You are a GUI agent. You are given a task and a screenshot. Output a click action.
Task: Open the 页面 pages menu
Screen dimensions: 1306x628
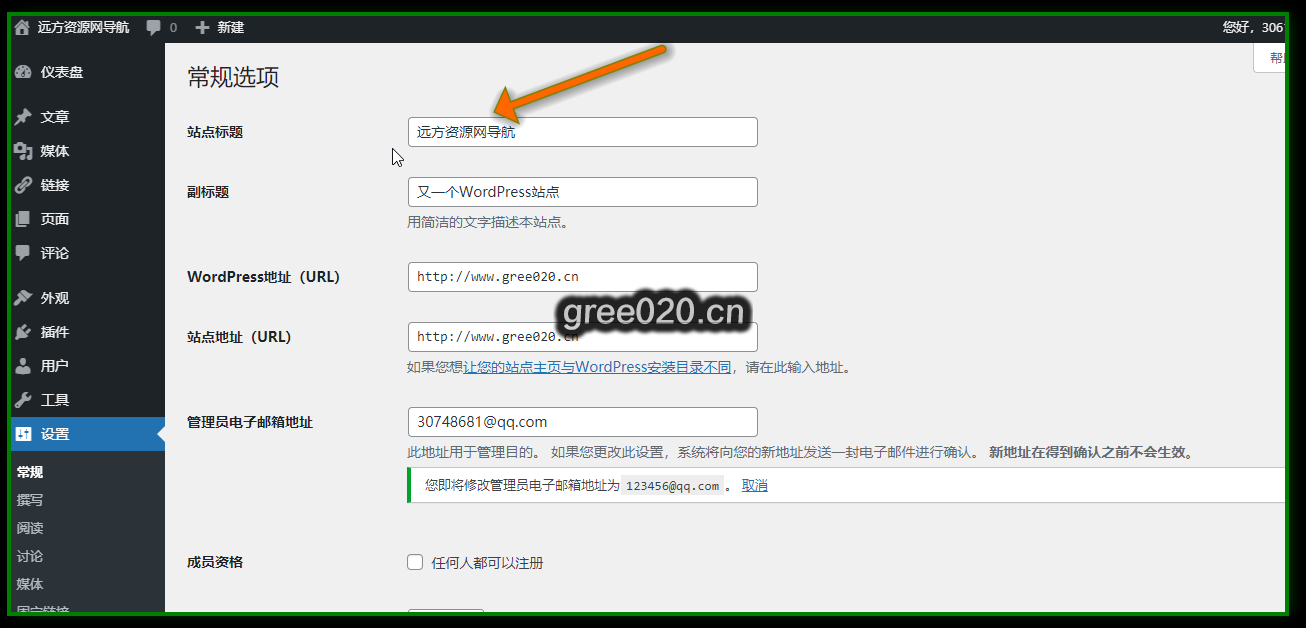[54, 219]
